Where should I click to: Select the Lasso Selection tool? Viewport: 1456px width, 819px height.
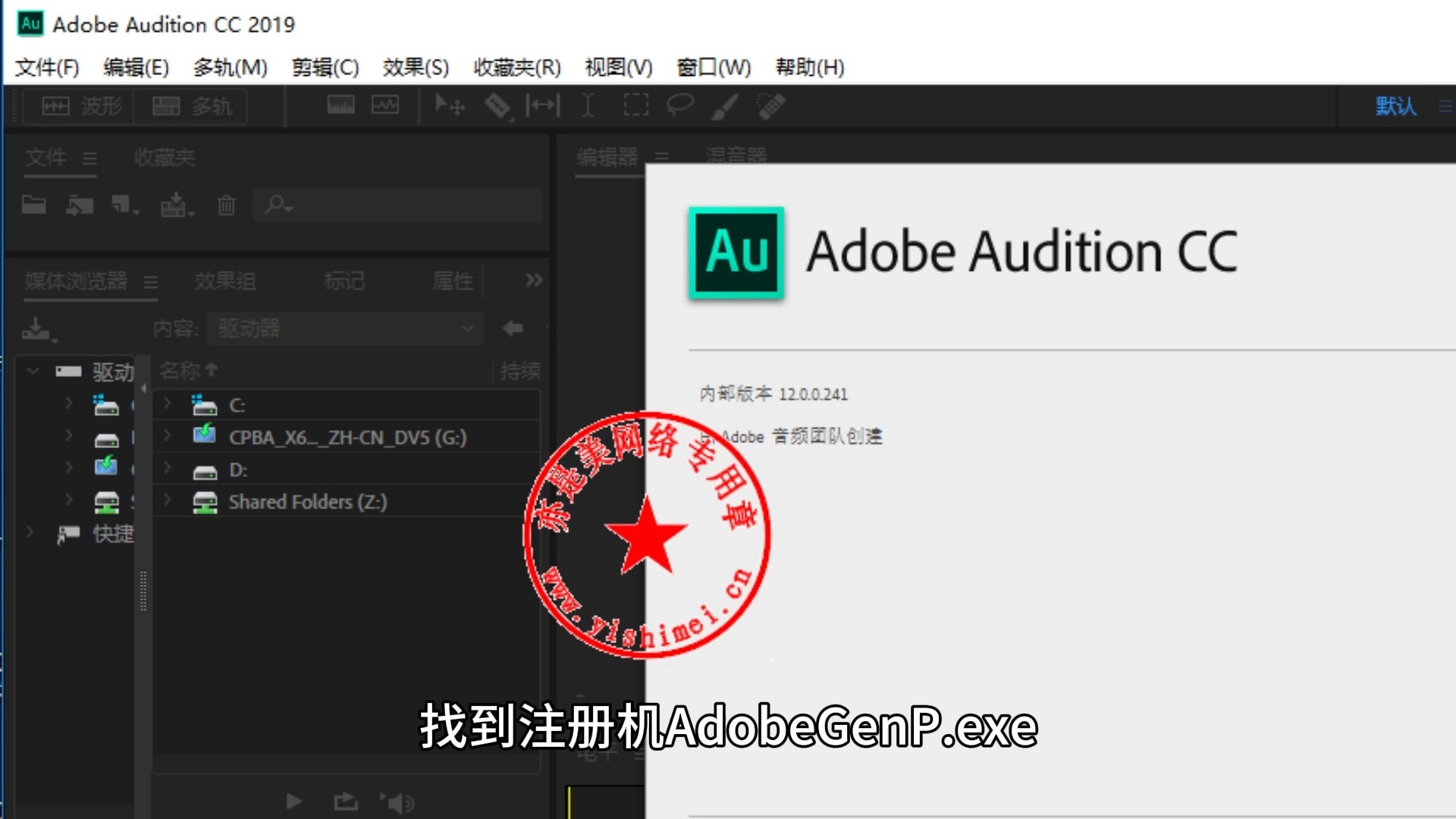[679, 105]
